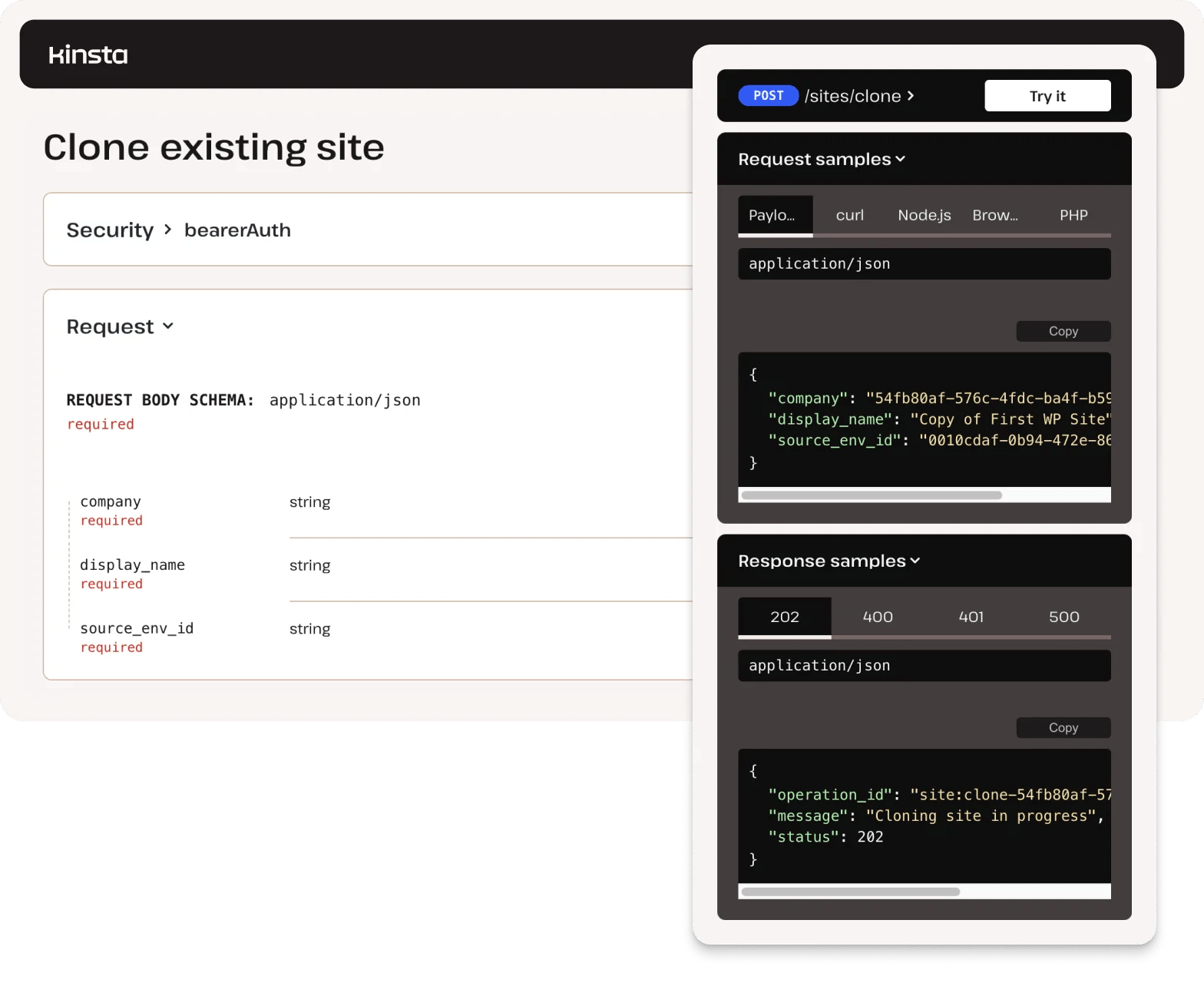Click the Clone existing site heading
1204x983 pixels.
tap(214, 147)
